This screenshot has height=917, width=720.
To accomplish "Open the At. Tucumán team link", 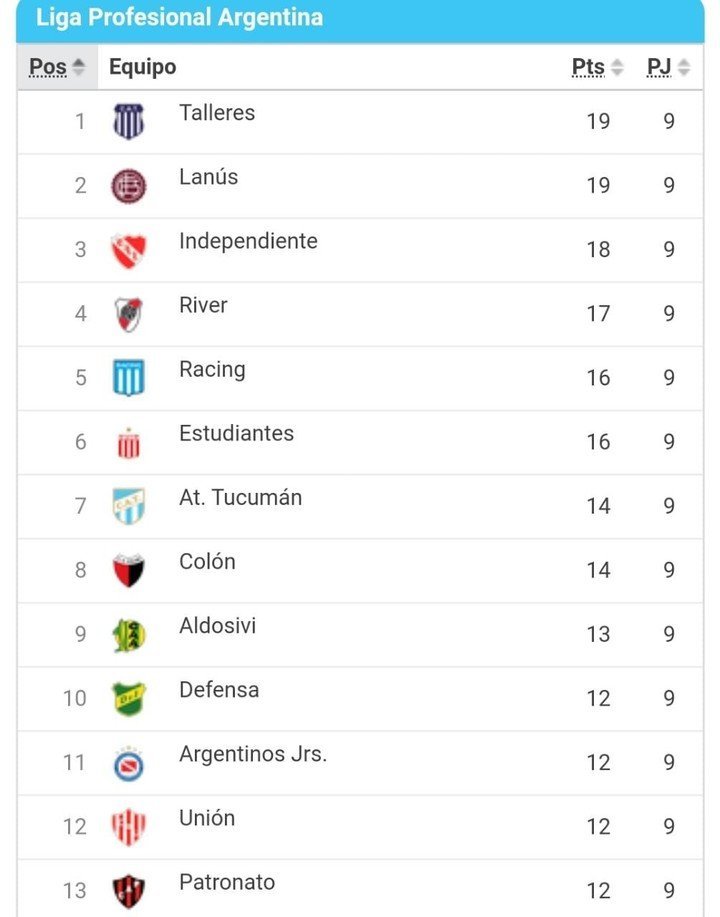I will (x=240, y=497).
